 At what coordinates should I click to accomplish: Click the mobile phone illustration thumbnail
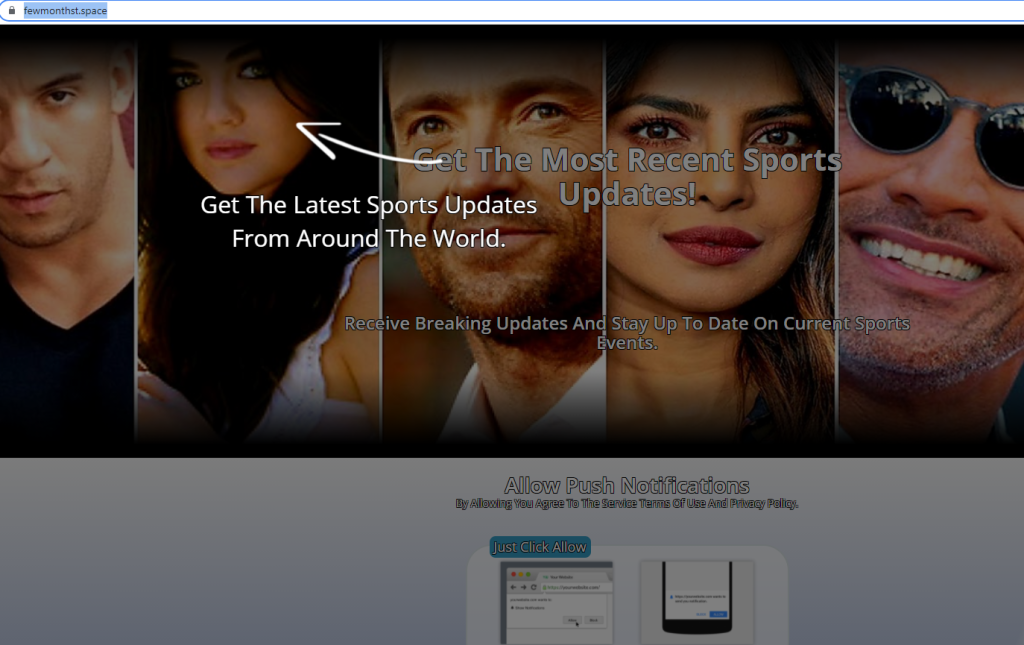[x=697, y=601]
